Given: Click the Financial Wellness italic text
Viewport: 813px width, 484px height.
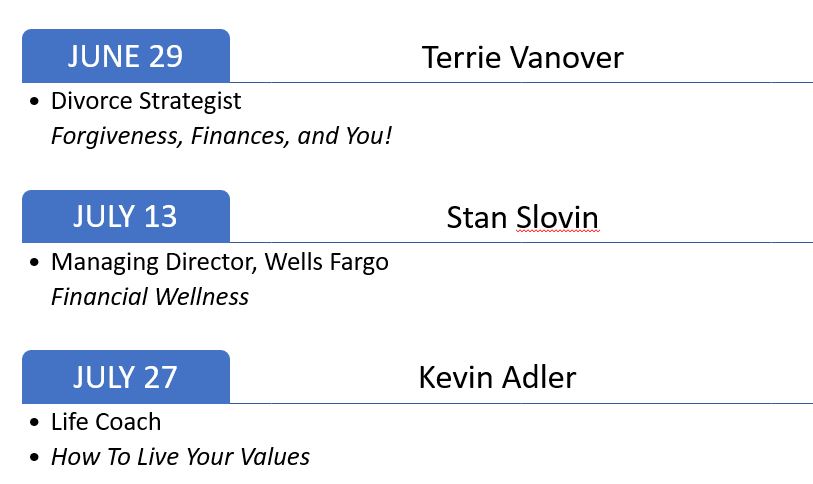Looking at the screenshot, I should (x=150, y=297).
